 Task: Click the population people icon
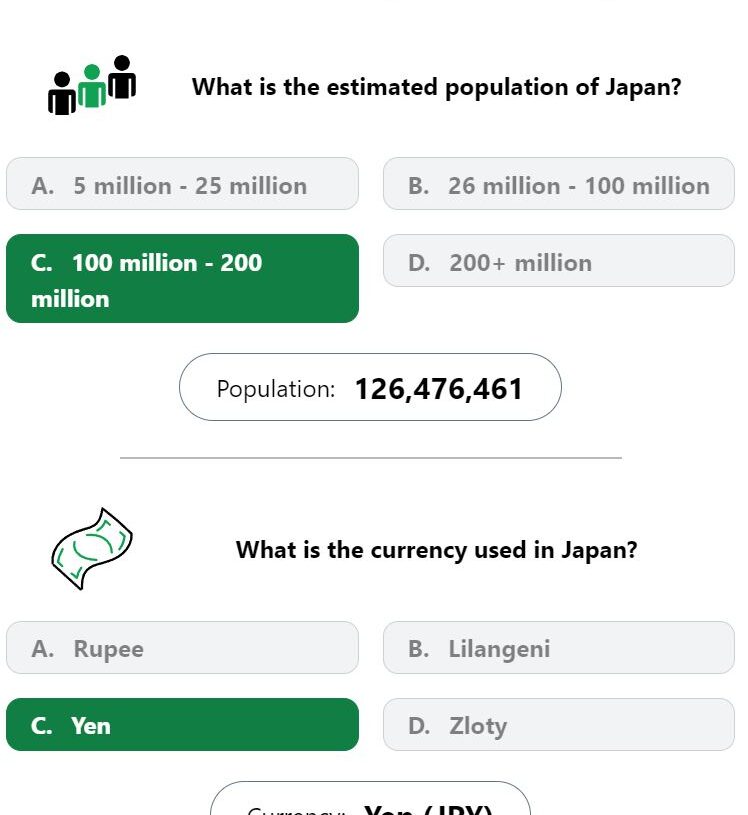[92, 85]
